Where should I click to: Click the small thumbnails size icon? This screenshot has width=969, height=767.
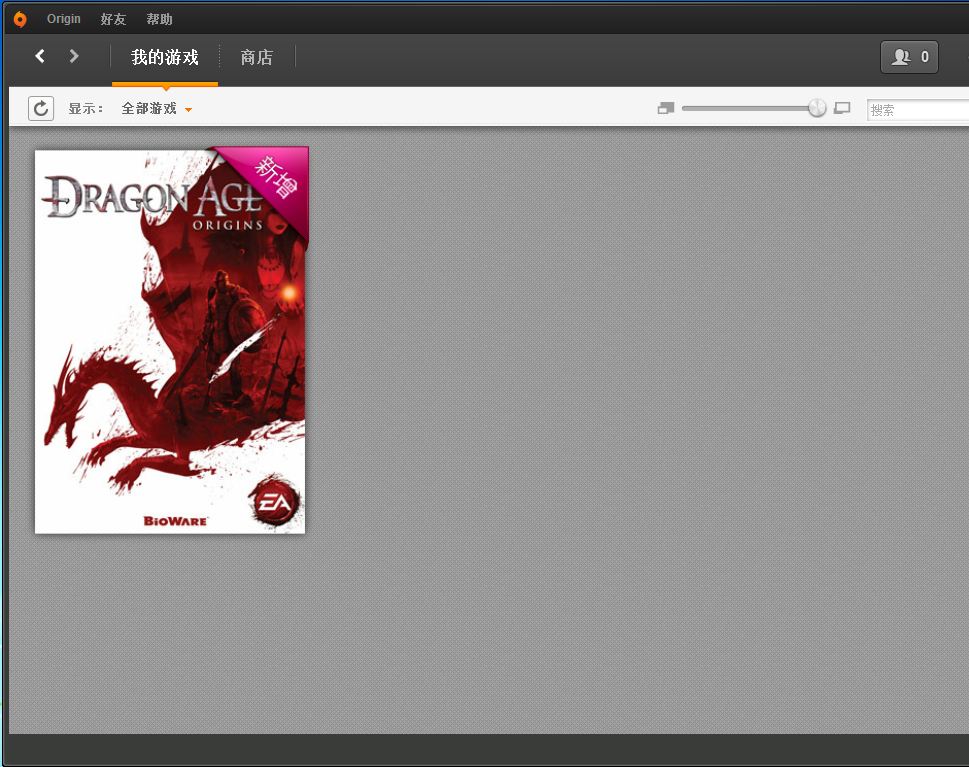pos(666,108)
